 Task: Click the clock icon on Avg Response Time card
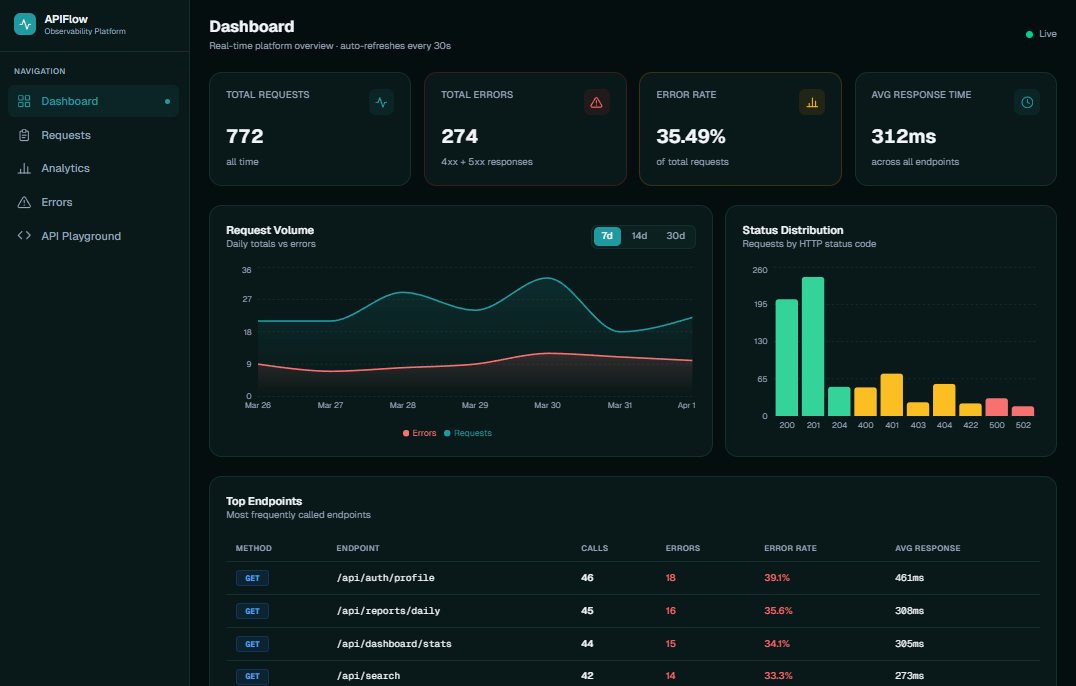coord(1027,102)
